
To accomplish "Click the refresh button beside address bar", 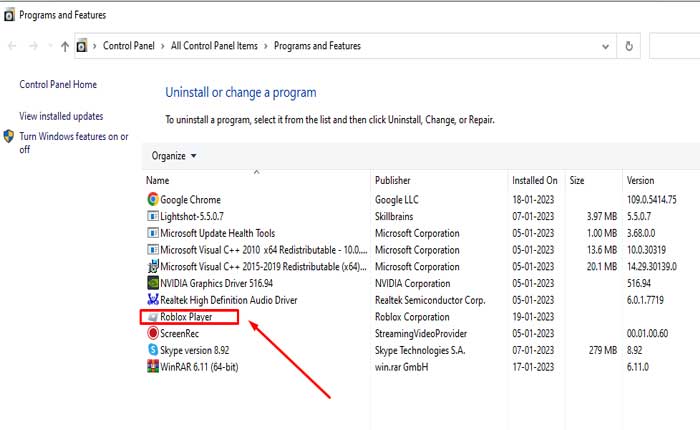I will [629, 46].
